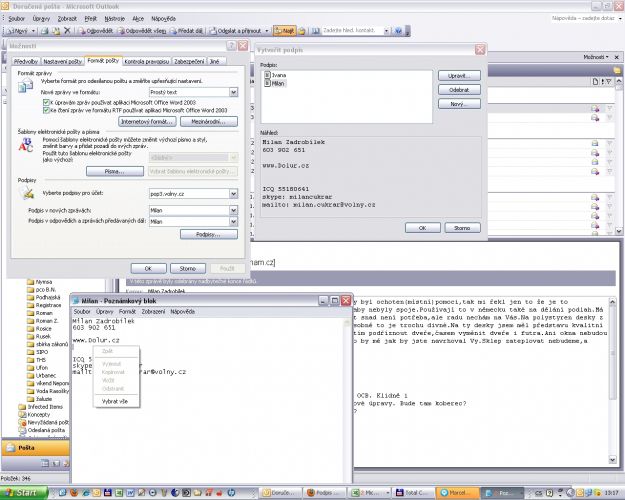The height and width of the screenshot is (500, 625).
Task: Open the Infected Items folder
Action: click(x=41, y=407)
